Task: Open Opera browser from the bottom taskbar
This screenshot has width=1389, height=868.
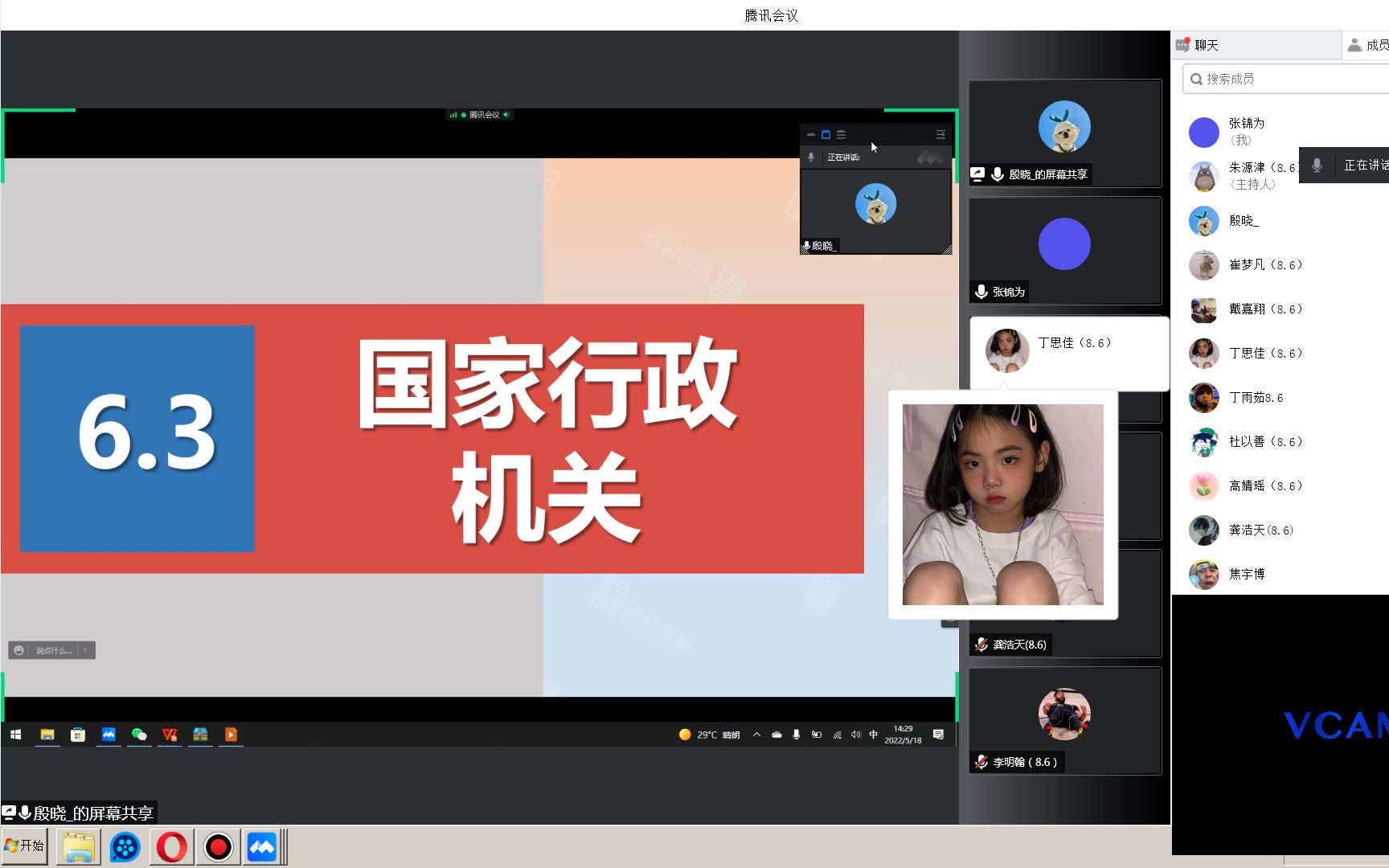Action: point(171,846)
